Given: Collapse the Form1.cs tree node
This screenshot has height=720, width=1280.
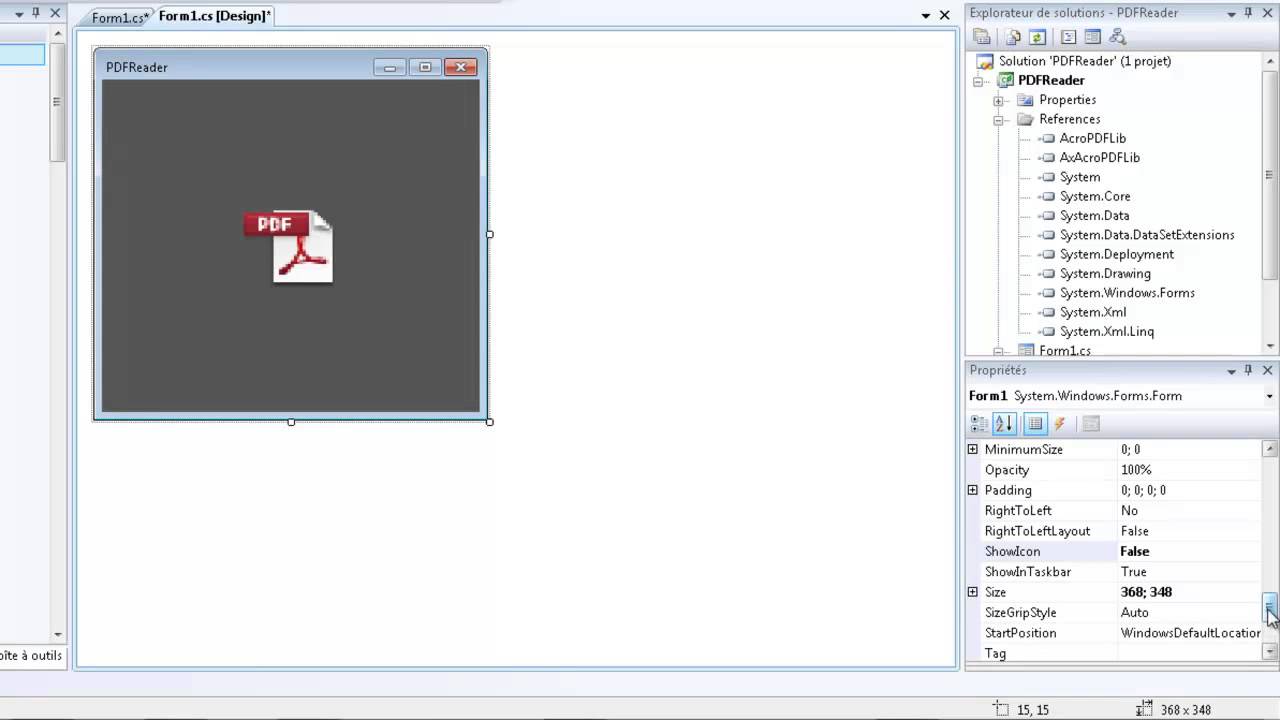Looking at the screenshot, I should [x=998, y=351].
